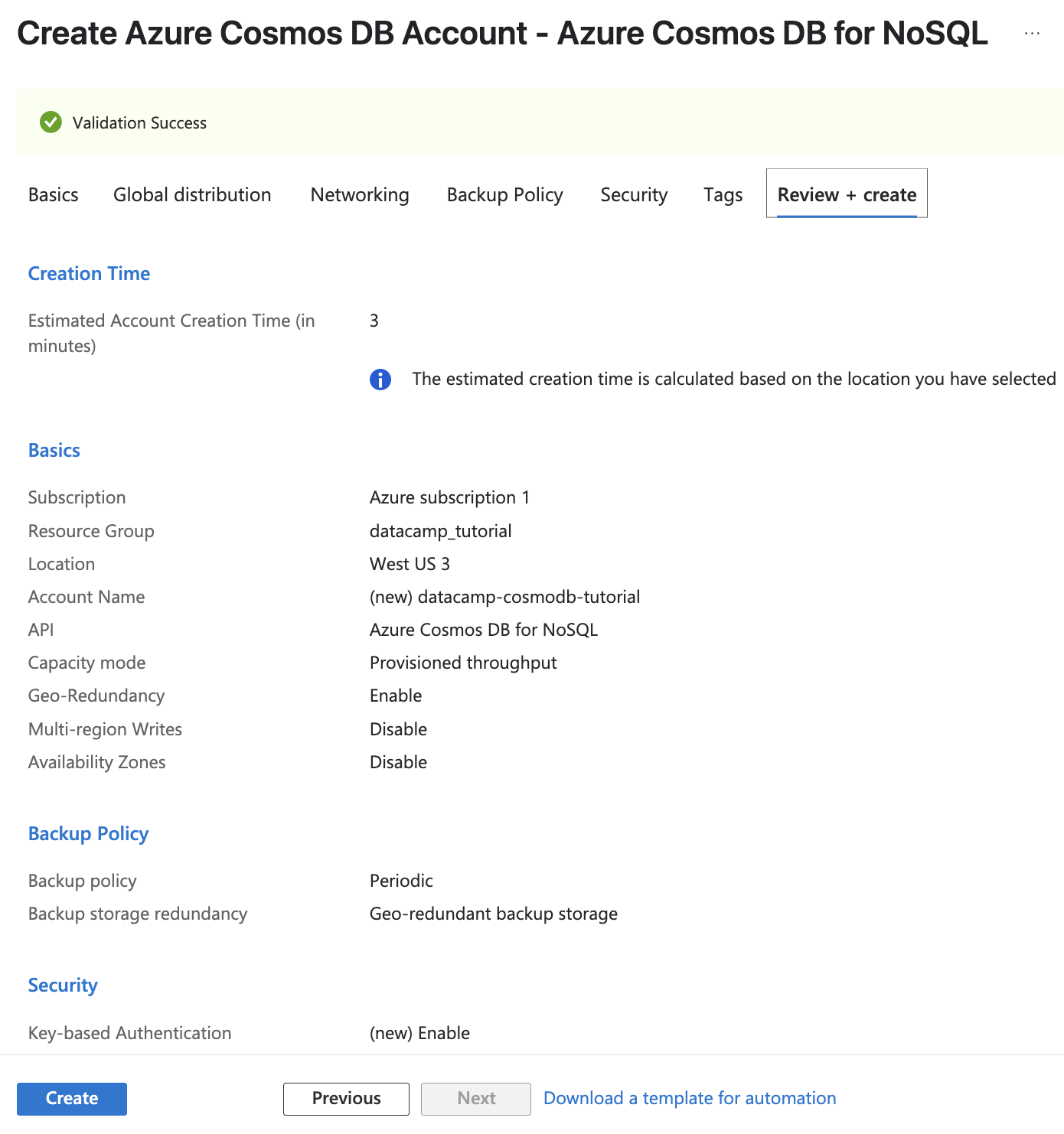The width and height of the screenshot is (1064, 1134).
Task: Click the Backup storage redundancy label
Action: point(138,914)
